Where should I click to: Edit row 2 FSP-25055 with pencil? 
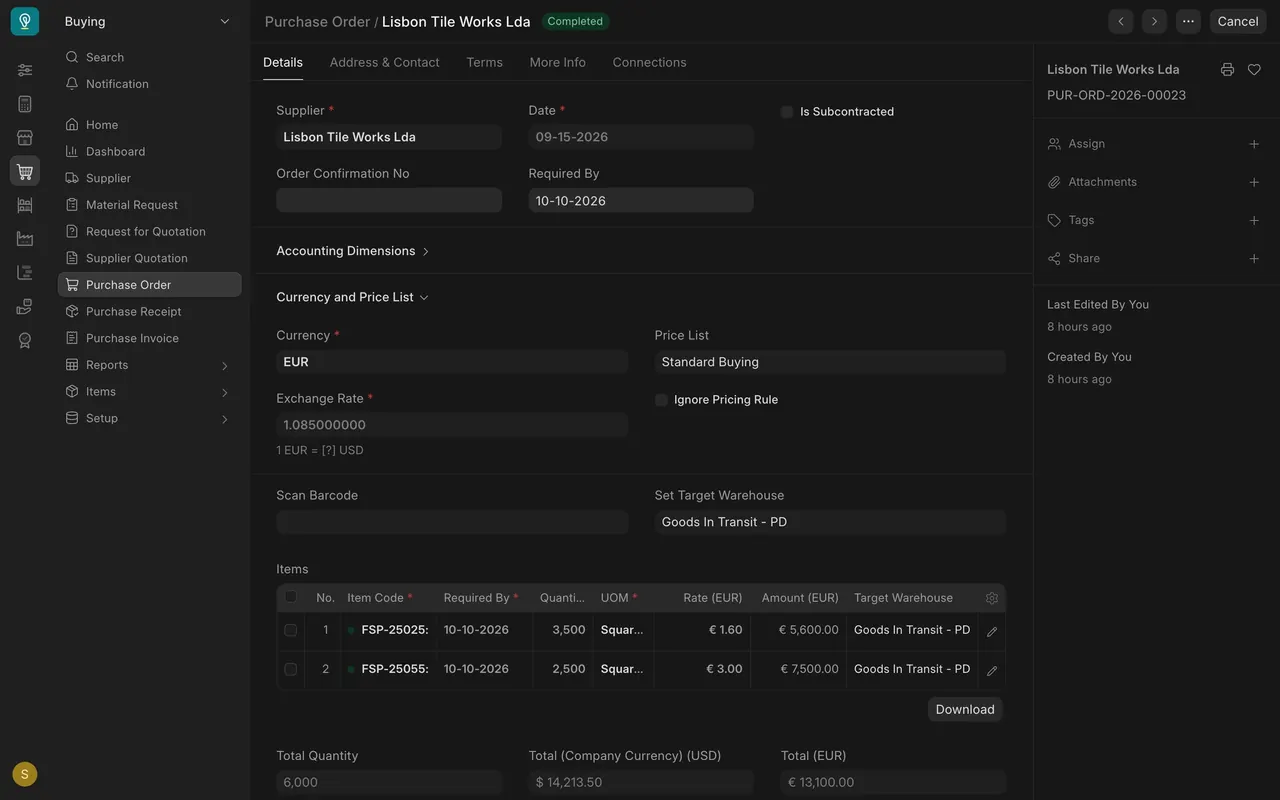click(x=992, y=671)
